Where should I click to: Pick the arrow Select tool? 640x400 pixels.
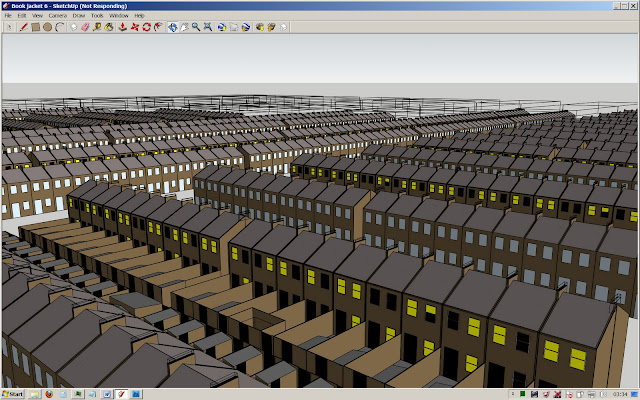point(9,27)
